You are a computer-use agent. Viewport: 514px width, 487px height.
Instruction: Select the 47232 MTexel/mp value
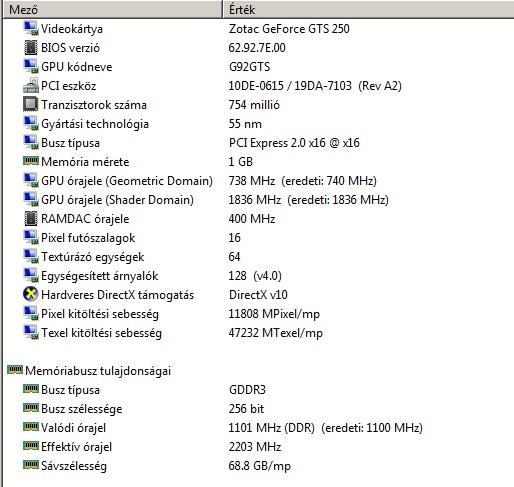(276, 333)
